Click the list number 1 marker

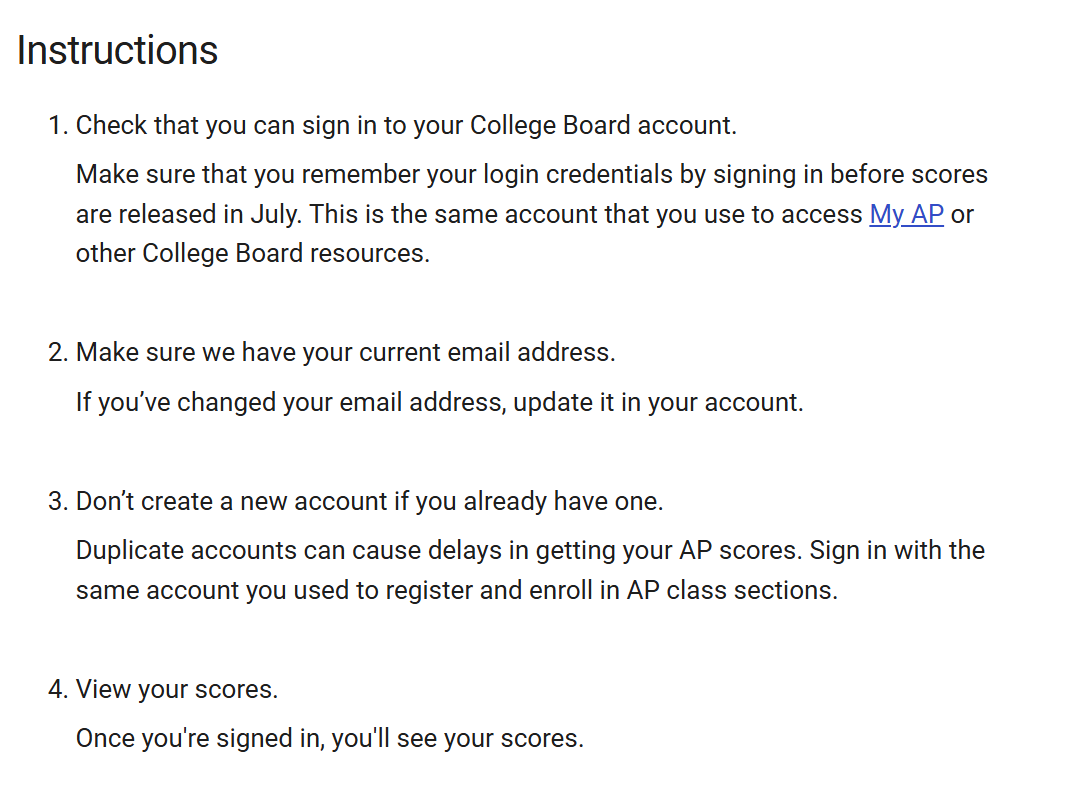click(58, 125)
